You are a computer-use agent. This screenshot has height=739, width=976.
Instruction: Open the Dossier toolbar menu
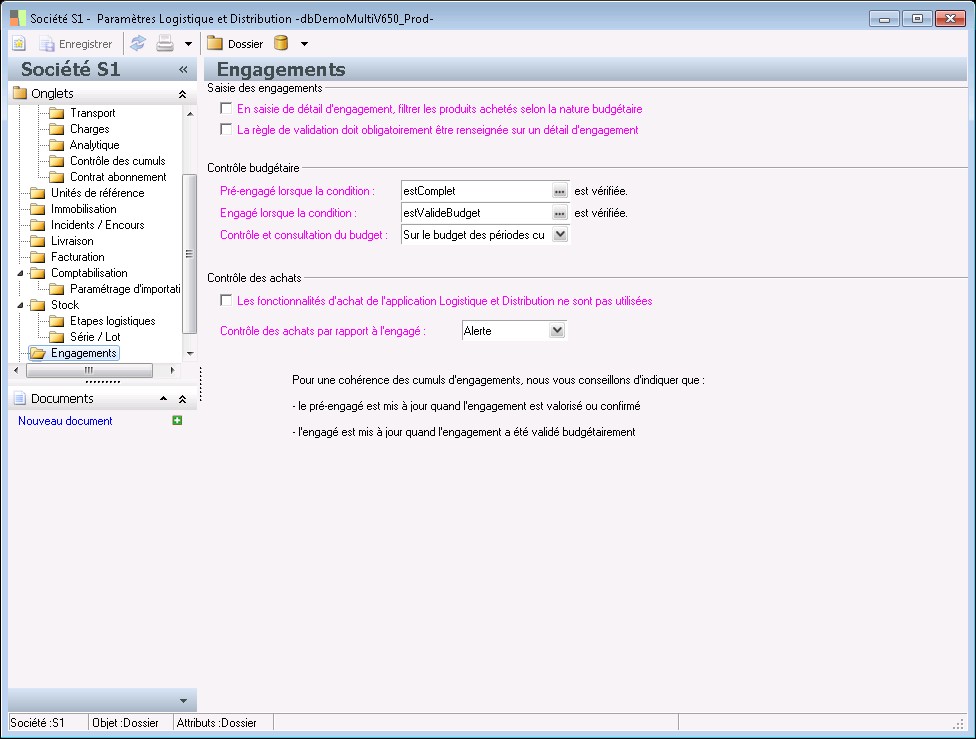click(x=235, y=44)
